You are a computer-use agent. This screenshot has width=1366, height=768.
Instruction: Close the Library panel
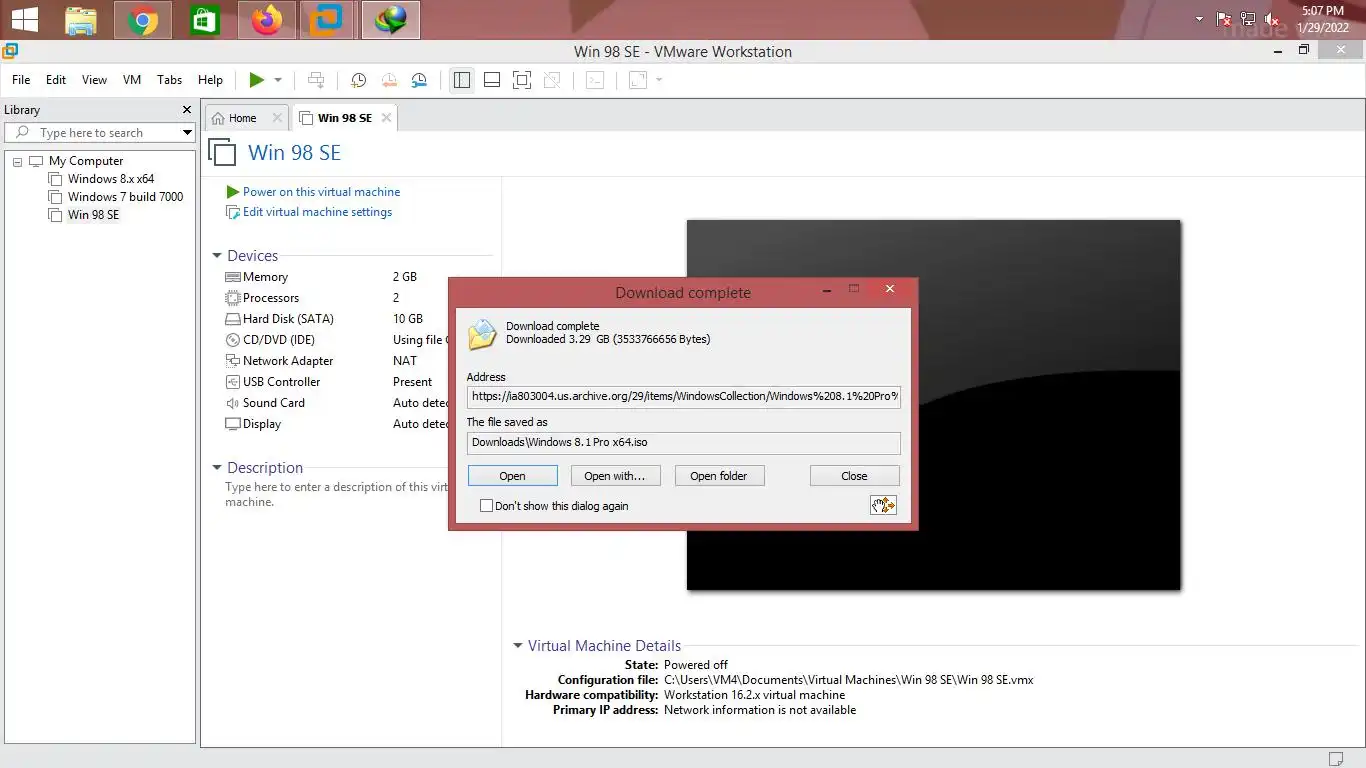point(186,110)
